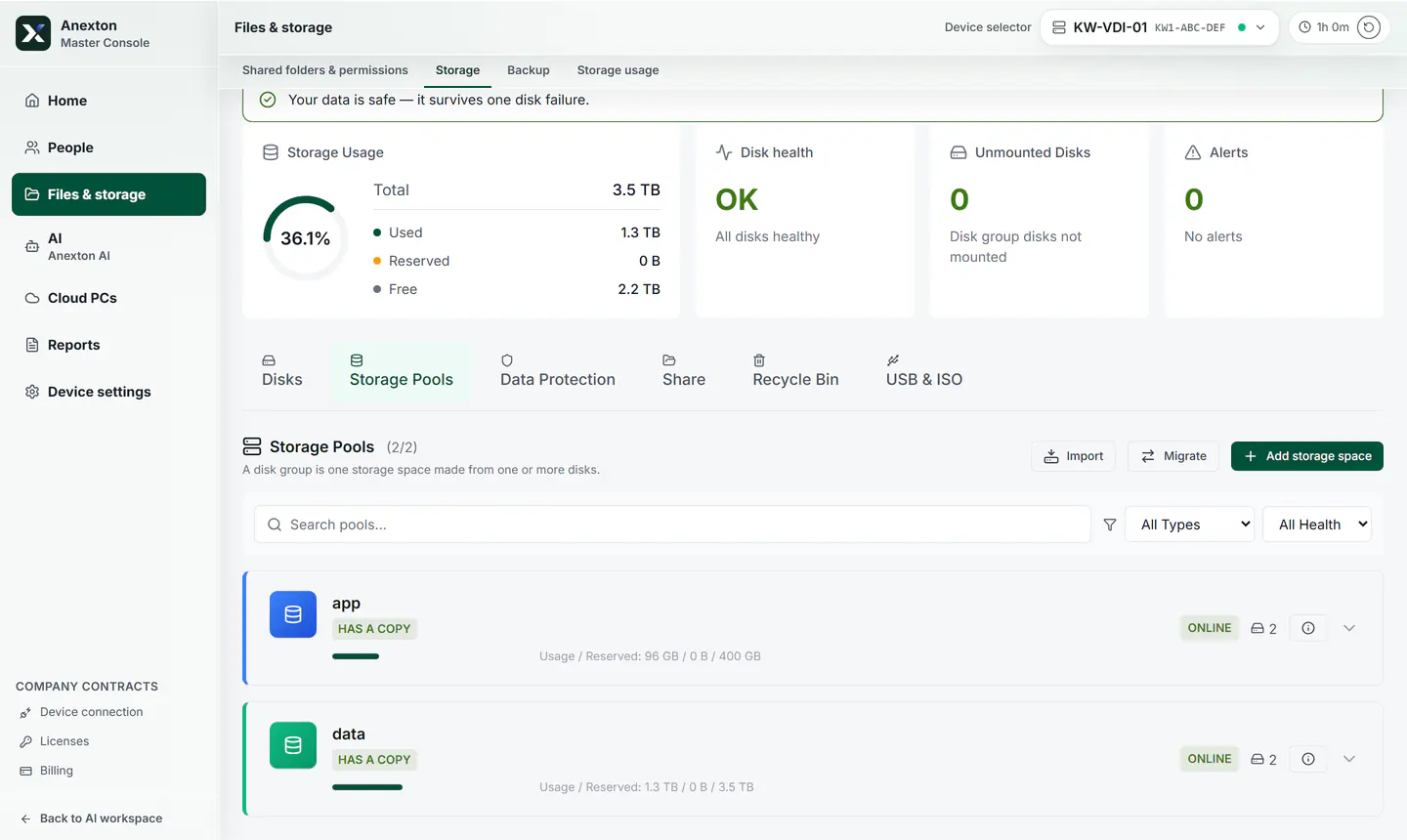Go to the Share section

point(684,371)
